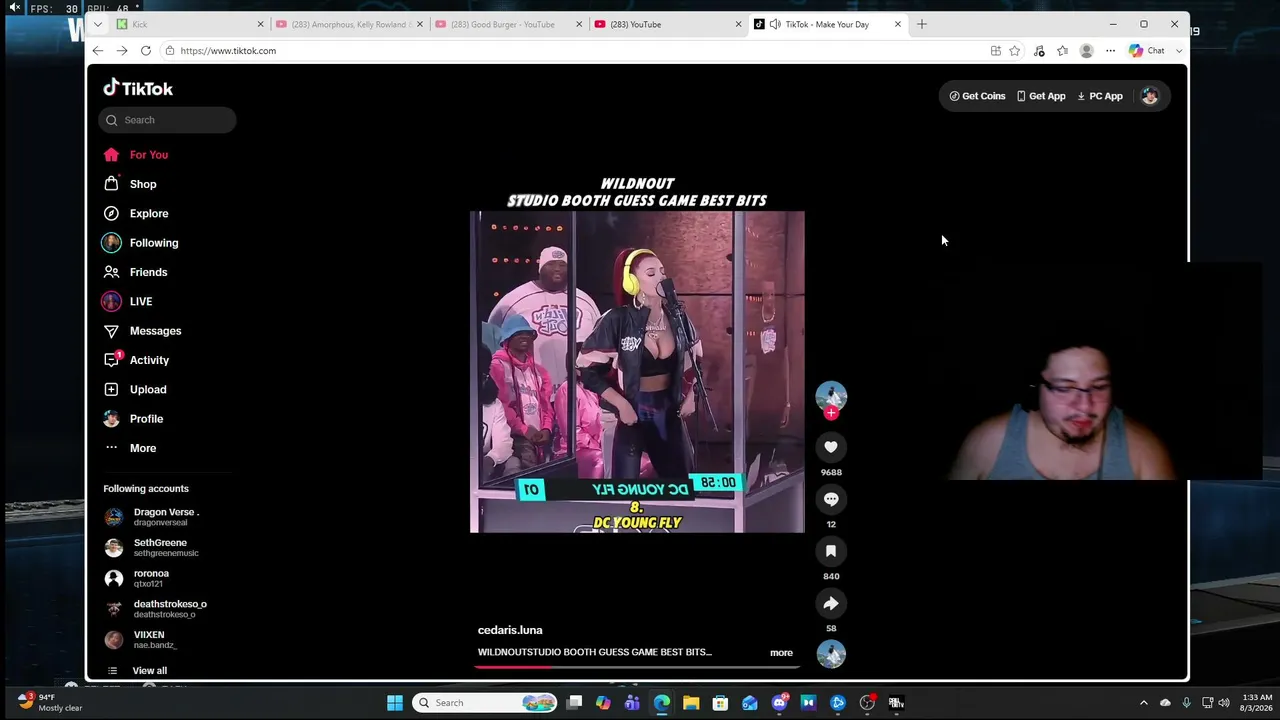Share the video using arrow icon
1280x720 pixels.
coord(831,603)
